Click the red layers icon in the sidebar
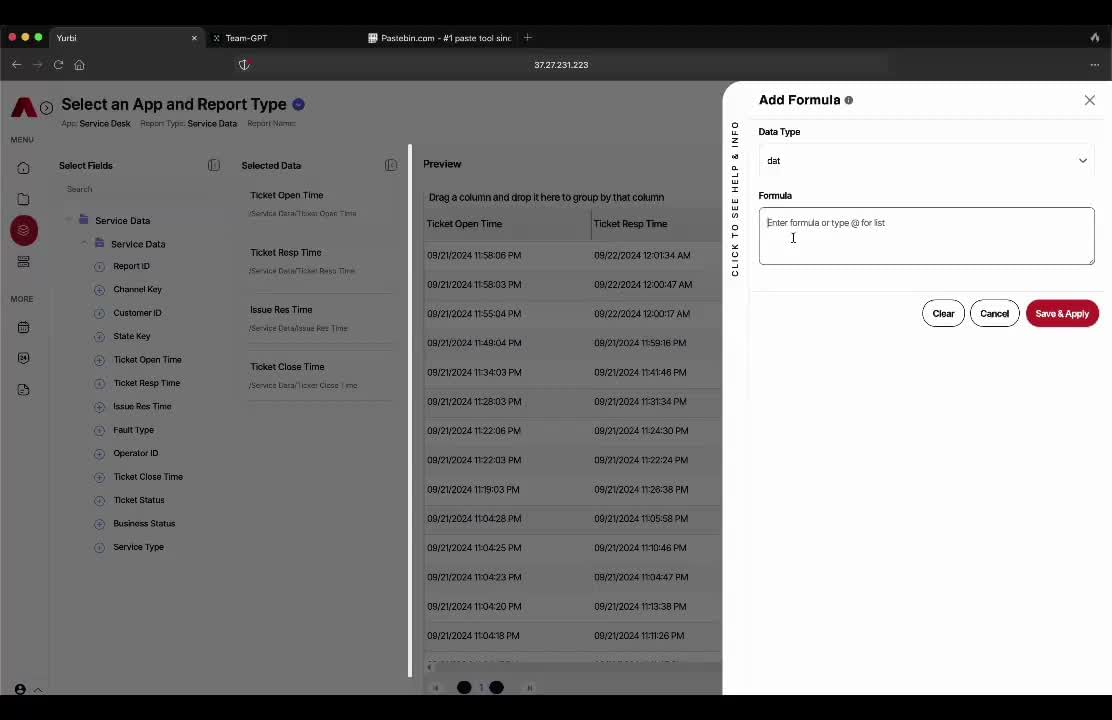1112x720 pixels. coord(24,230)
